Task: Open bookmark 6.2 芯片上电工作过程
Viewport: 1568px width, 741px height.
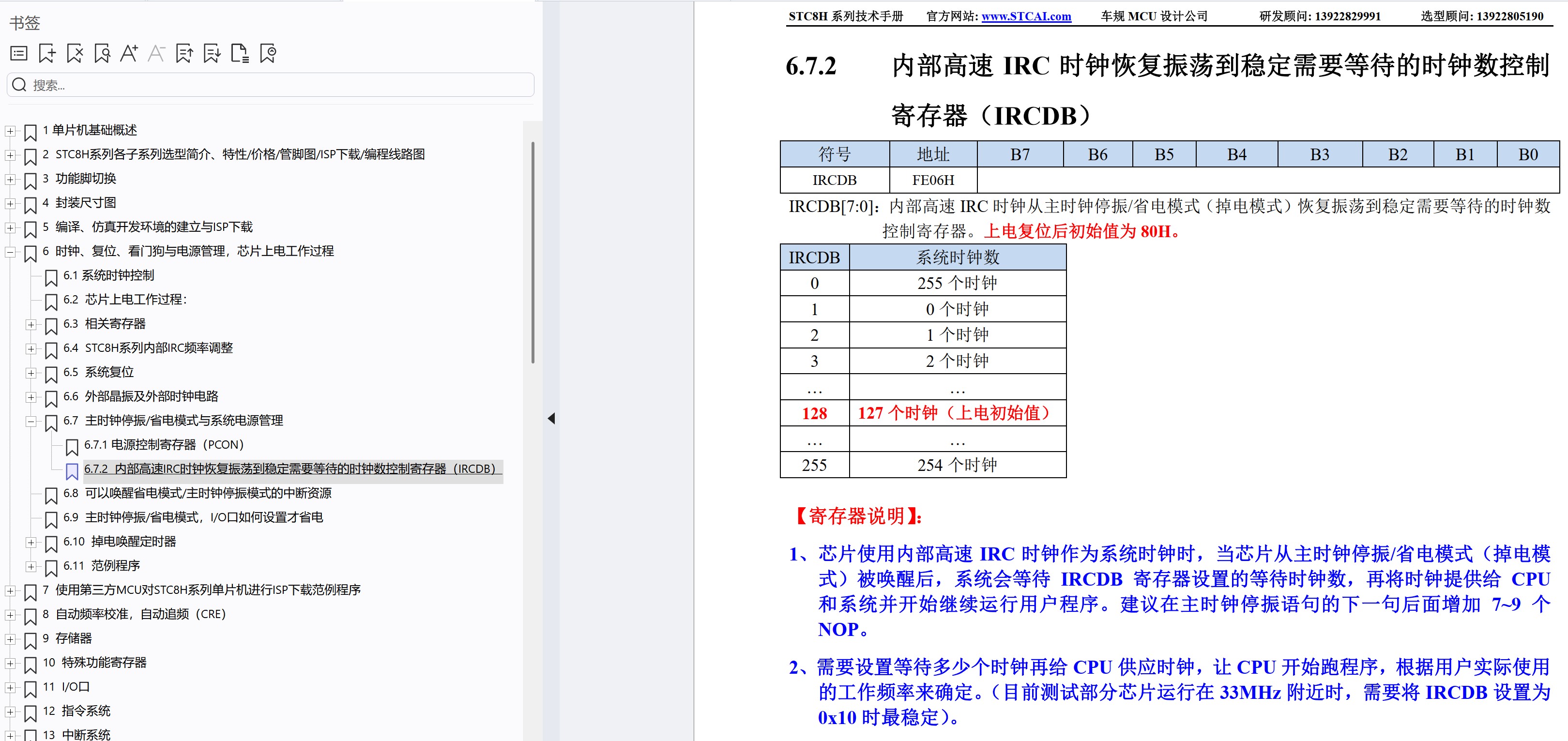Action: point(125,299)
